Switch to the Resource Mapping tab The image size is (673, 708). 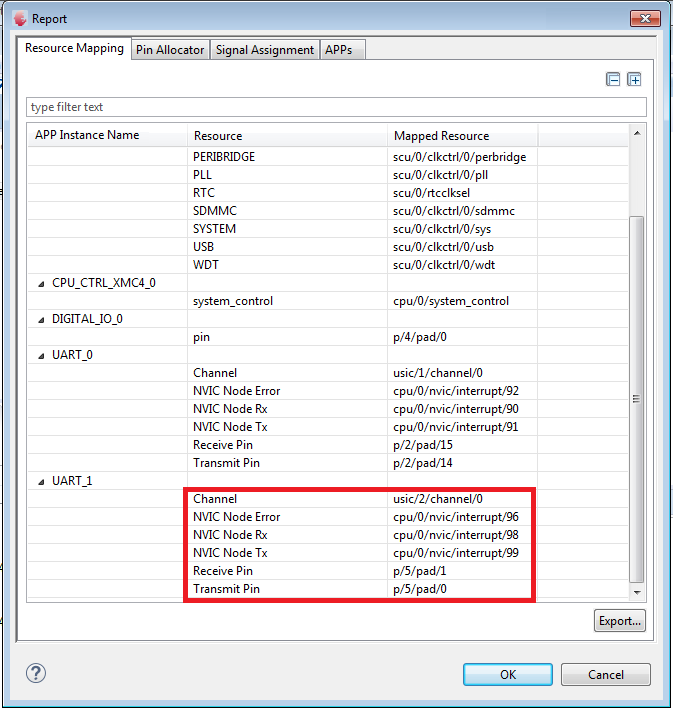click(x=74, y=48)
